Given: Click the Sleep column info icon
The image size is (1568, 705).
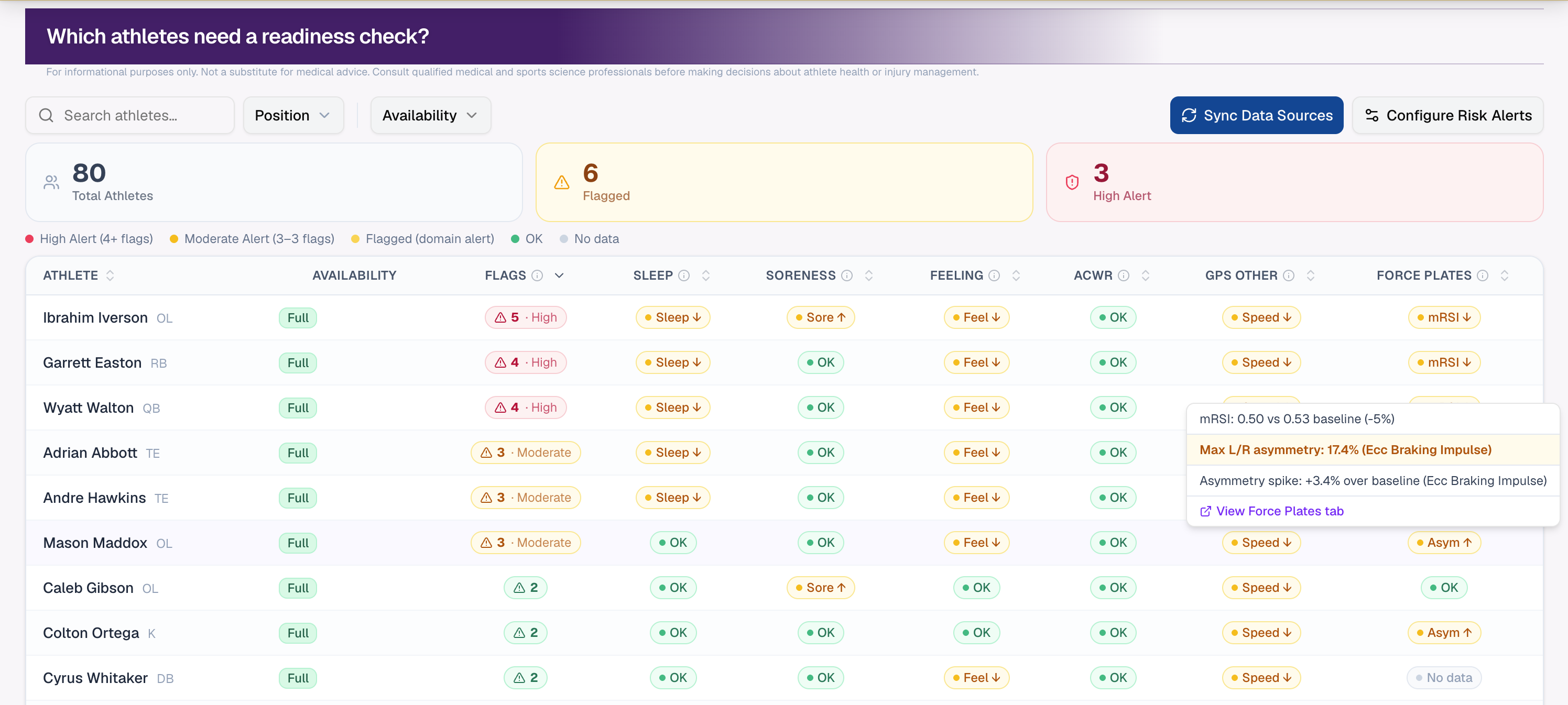Looking at the screenshot, I should pyautogui.click(x=683, y=276).
